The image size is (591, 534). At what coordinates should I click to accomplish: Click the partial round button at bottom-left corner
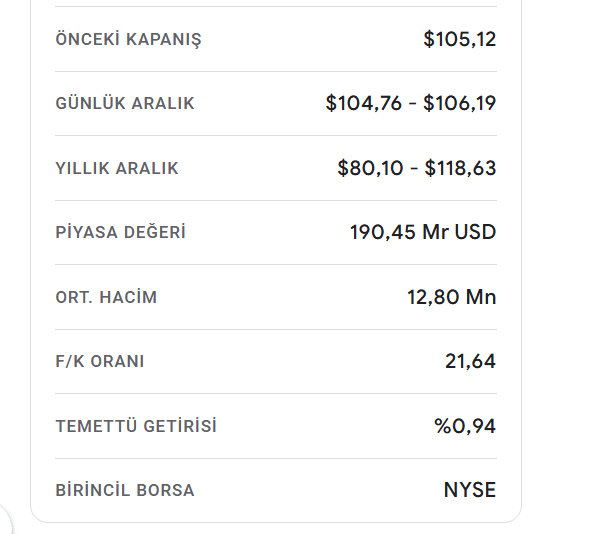[5, 520]
